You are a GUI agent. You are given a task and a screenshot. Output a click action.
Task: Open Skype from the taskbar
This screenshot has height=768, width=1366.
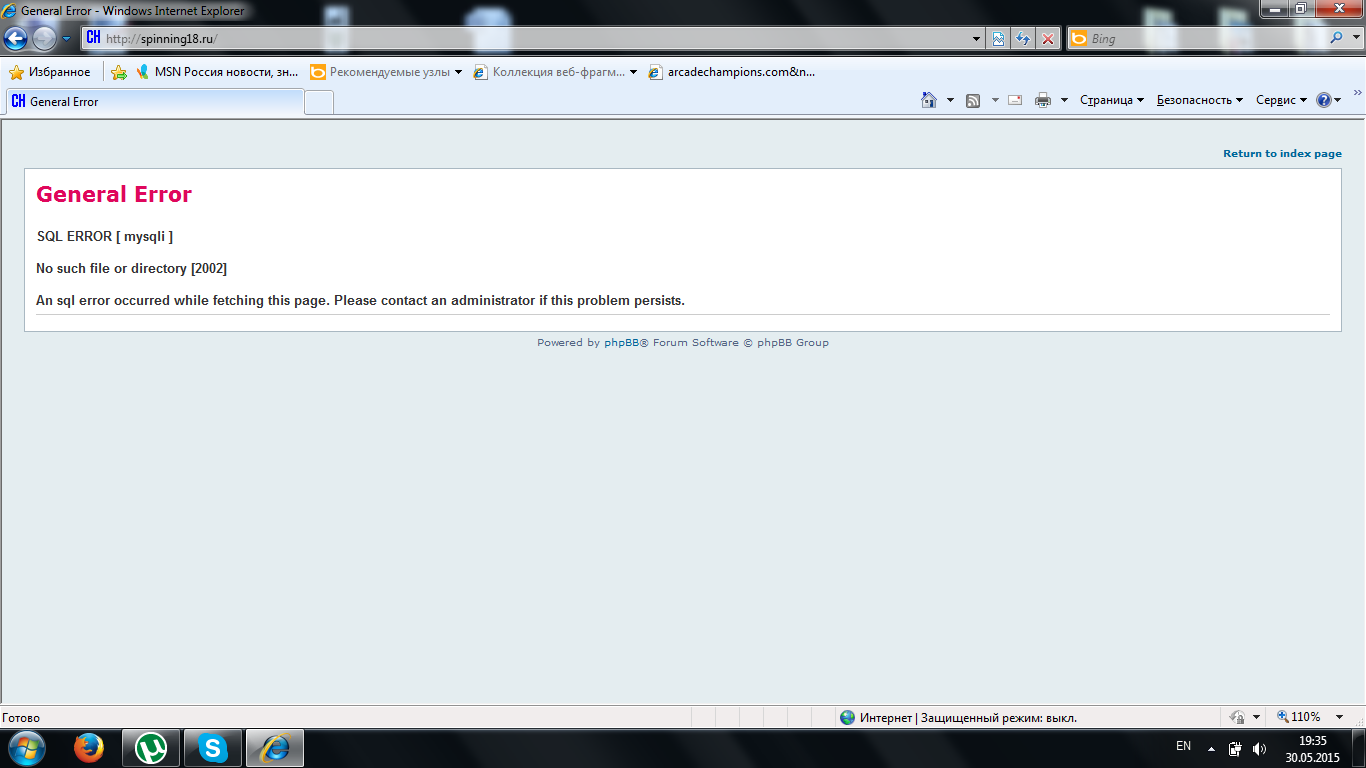pos(213,748)
